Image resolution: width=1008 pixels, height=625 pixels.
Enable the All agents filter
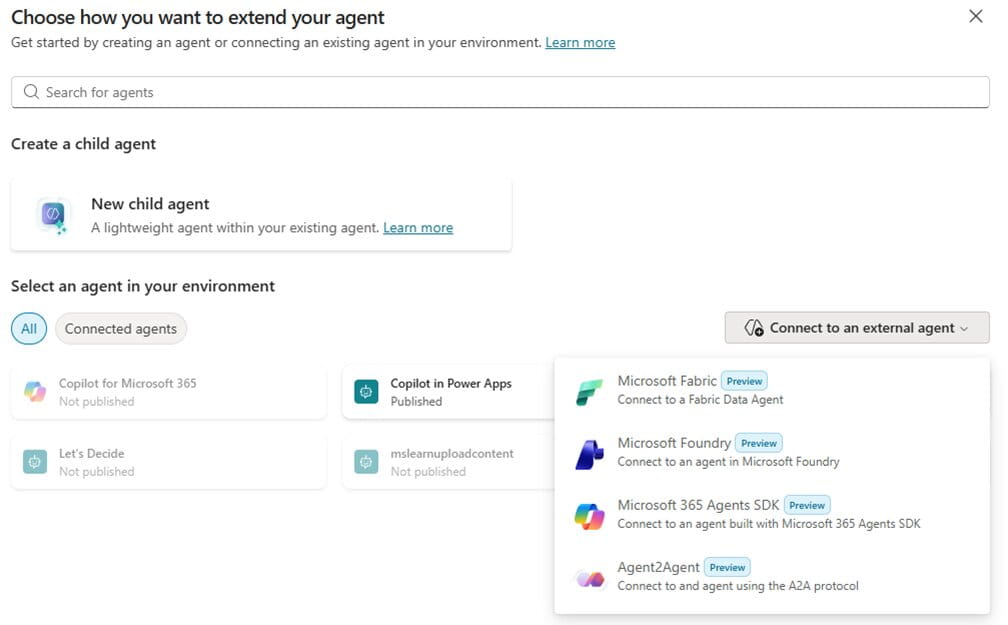point(28,328)
